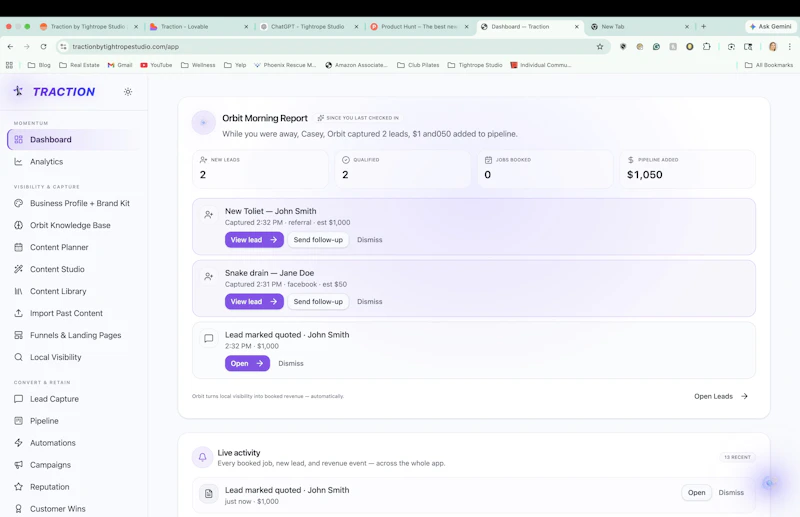Screen dimensions: 800x517
Task: View lead for New Toliet — John Smith
Action: [254, 239]
